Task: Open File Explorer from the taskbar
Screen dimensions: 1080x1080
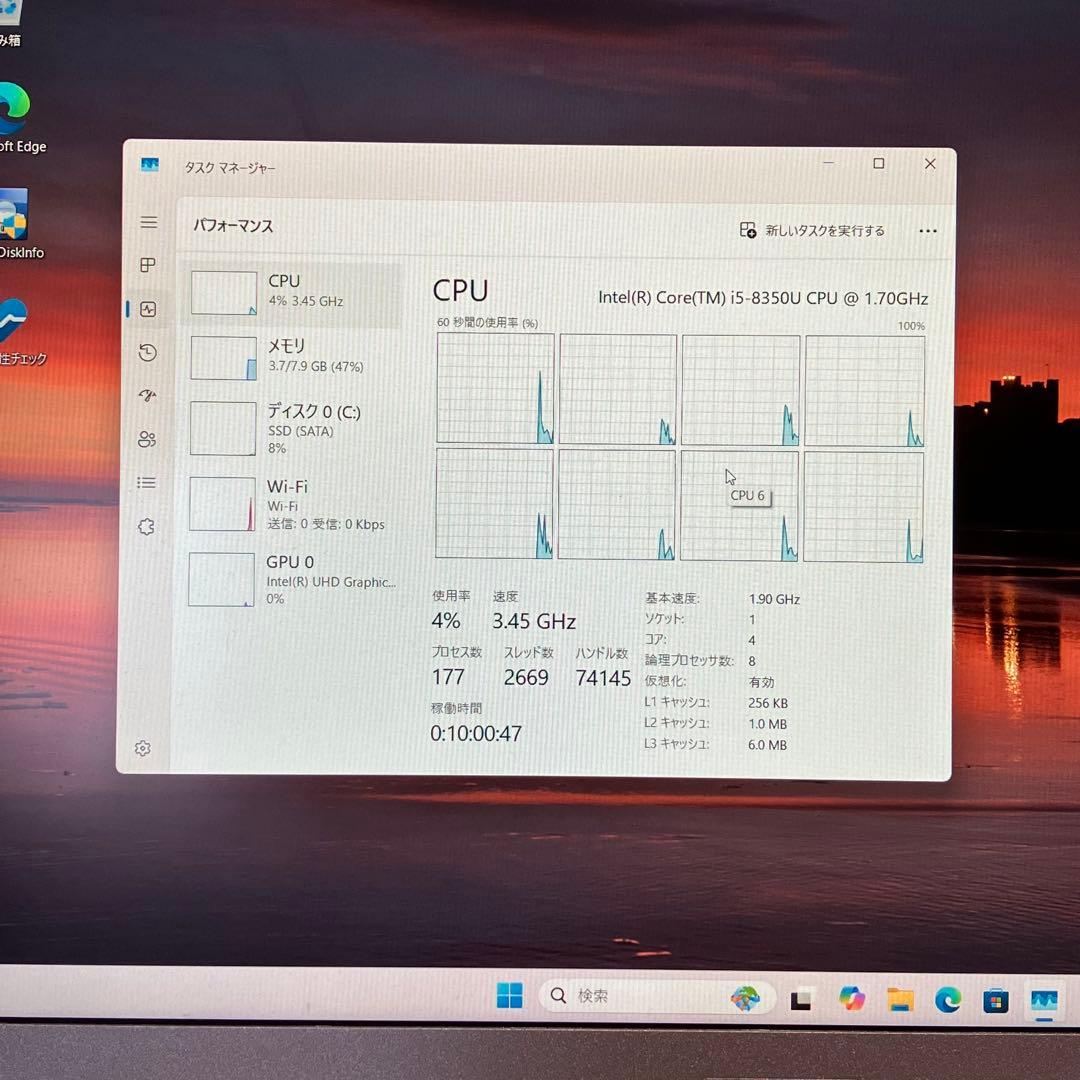Action: [x=900, y=999]
